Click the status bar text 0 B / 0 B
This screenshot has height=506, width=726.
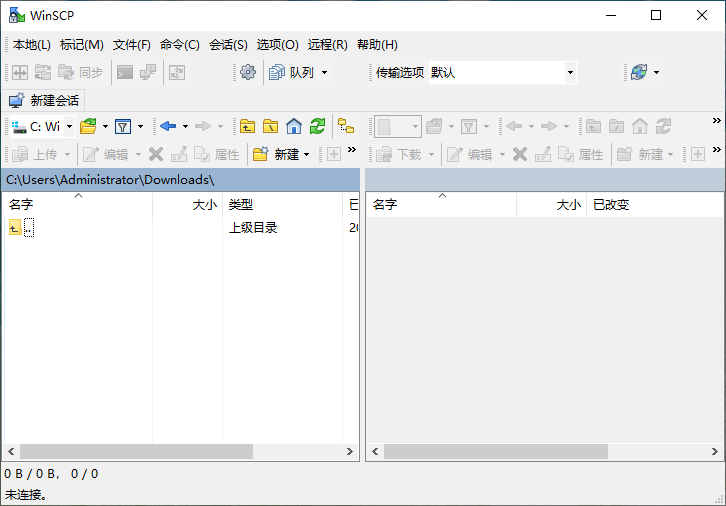tap(30, 474)
